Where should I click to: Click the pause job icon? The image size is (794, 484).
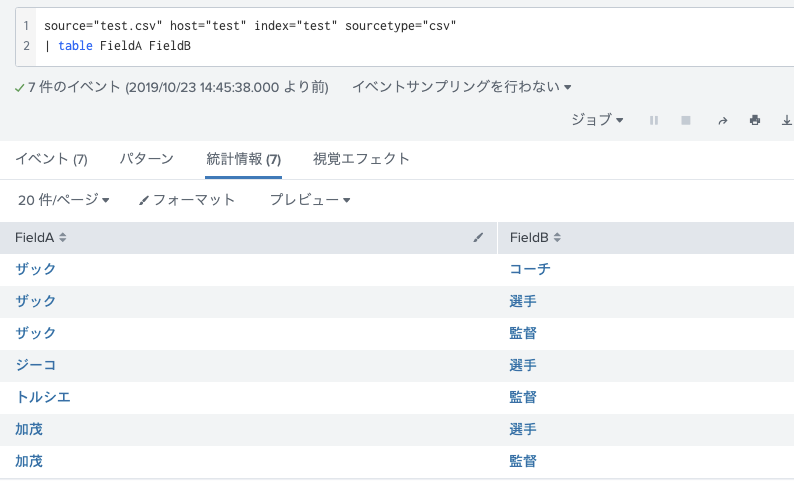(654, 120)
